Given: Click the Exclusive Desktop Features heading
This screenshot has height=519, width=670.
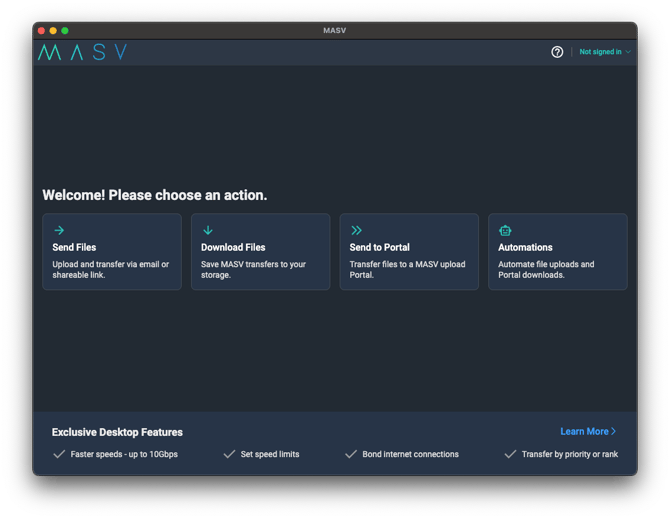Looking at the screenshot, I should click(x=117, y=432).
